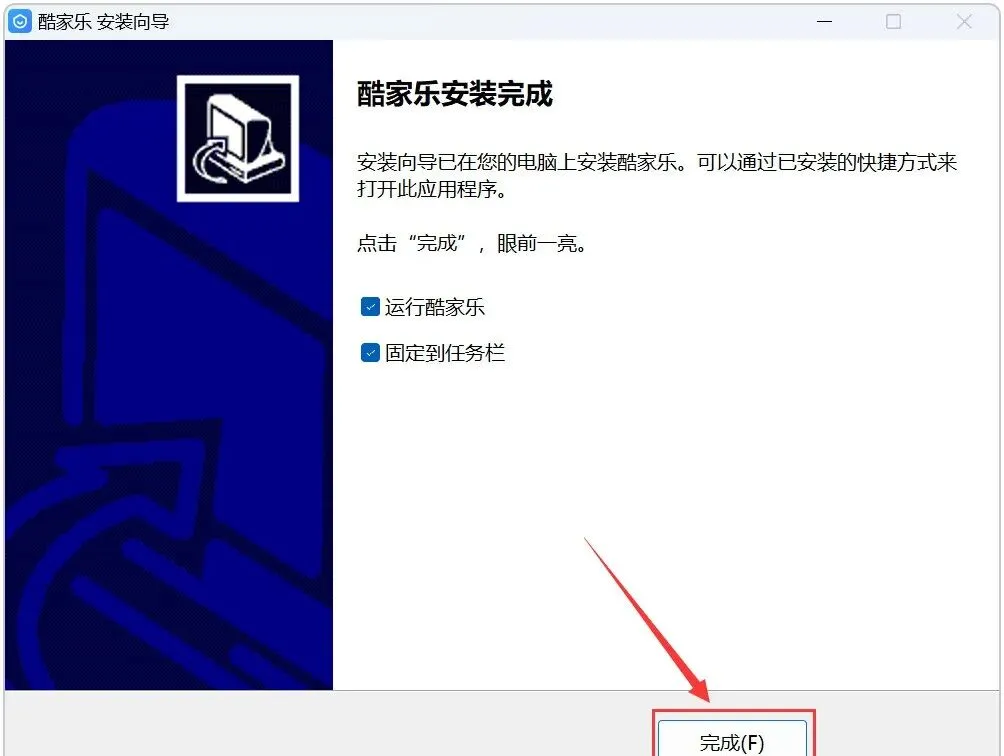1004x756 pixels.
Task: Click the 酷家乐 app icon in title bar
Action: tap(20, 21)
